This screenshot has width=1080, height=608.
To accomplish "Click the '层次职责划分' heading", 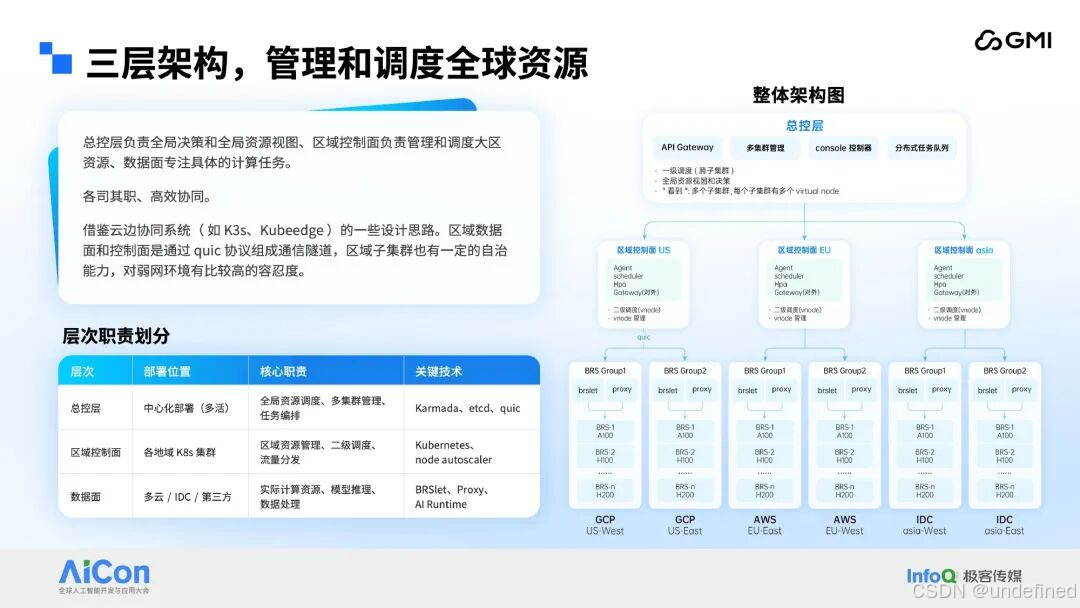I will (116, 336).
